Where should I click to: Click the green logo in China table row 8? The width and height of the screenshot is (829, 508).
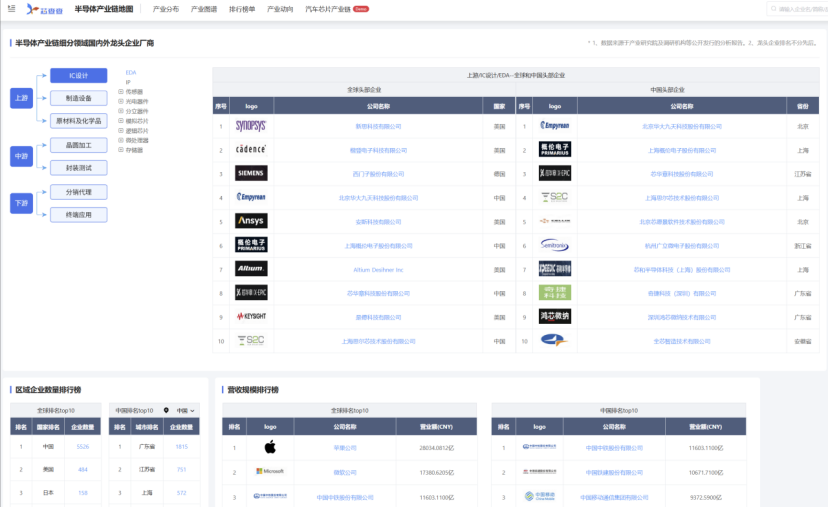pyautogui.click(x=555, y=292)
